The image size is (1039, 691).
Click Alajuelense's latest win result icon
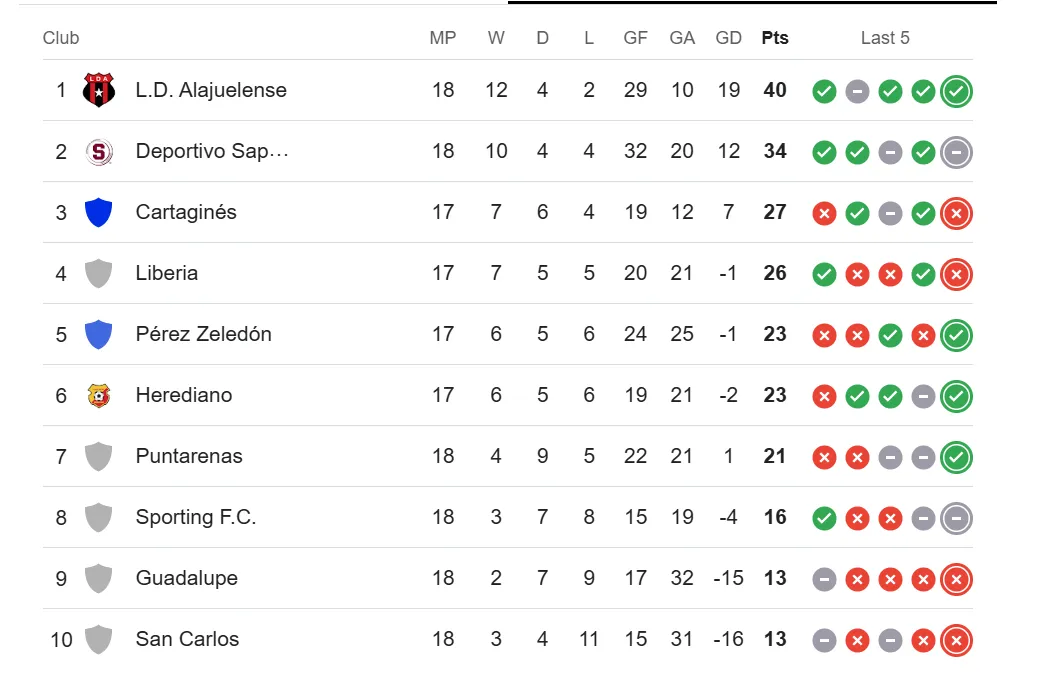click(x=956, y=91)
